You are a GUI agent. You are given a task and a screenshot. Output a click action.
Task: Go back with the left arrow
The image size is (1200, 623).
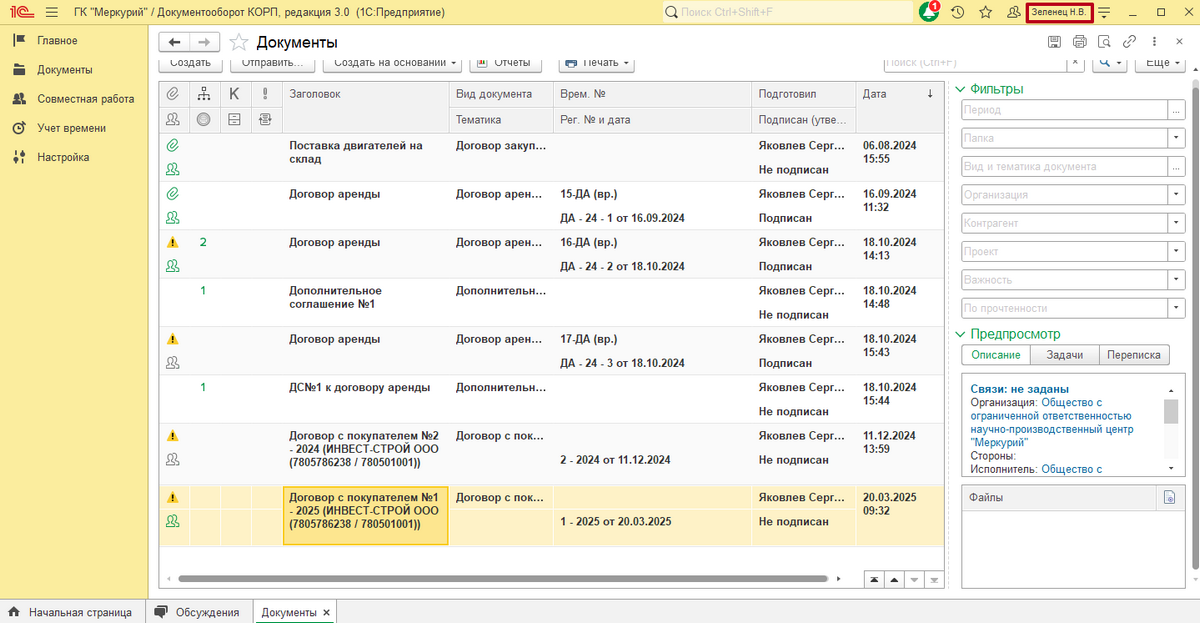pos(175,42)
